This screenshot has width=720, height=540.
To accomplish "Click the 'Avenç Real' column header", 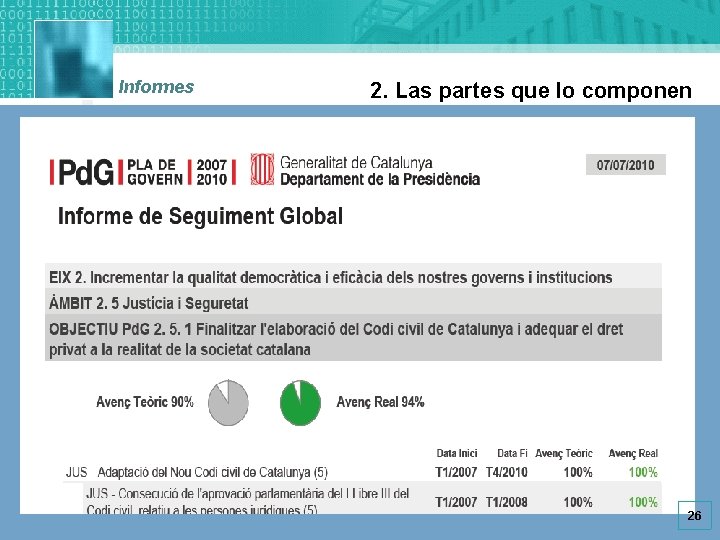I will click(633, 454).
